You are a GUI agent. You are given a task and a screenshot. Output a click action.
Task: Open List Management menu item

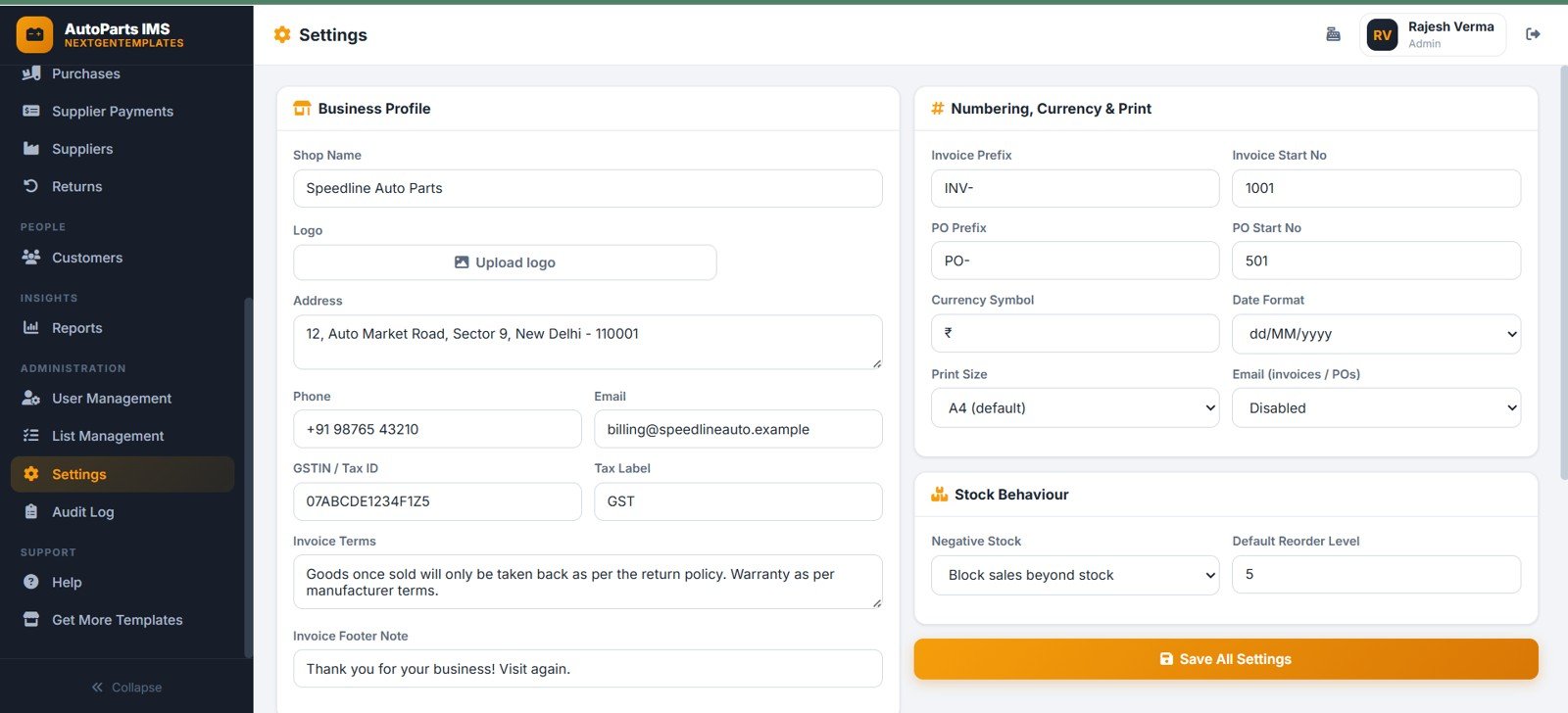point(122,436)
